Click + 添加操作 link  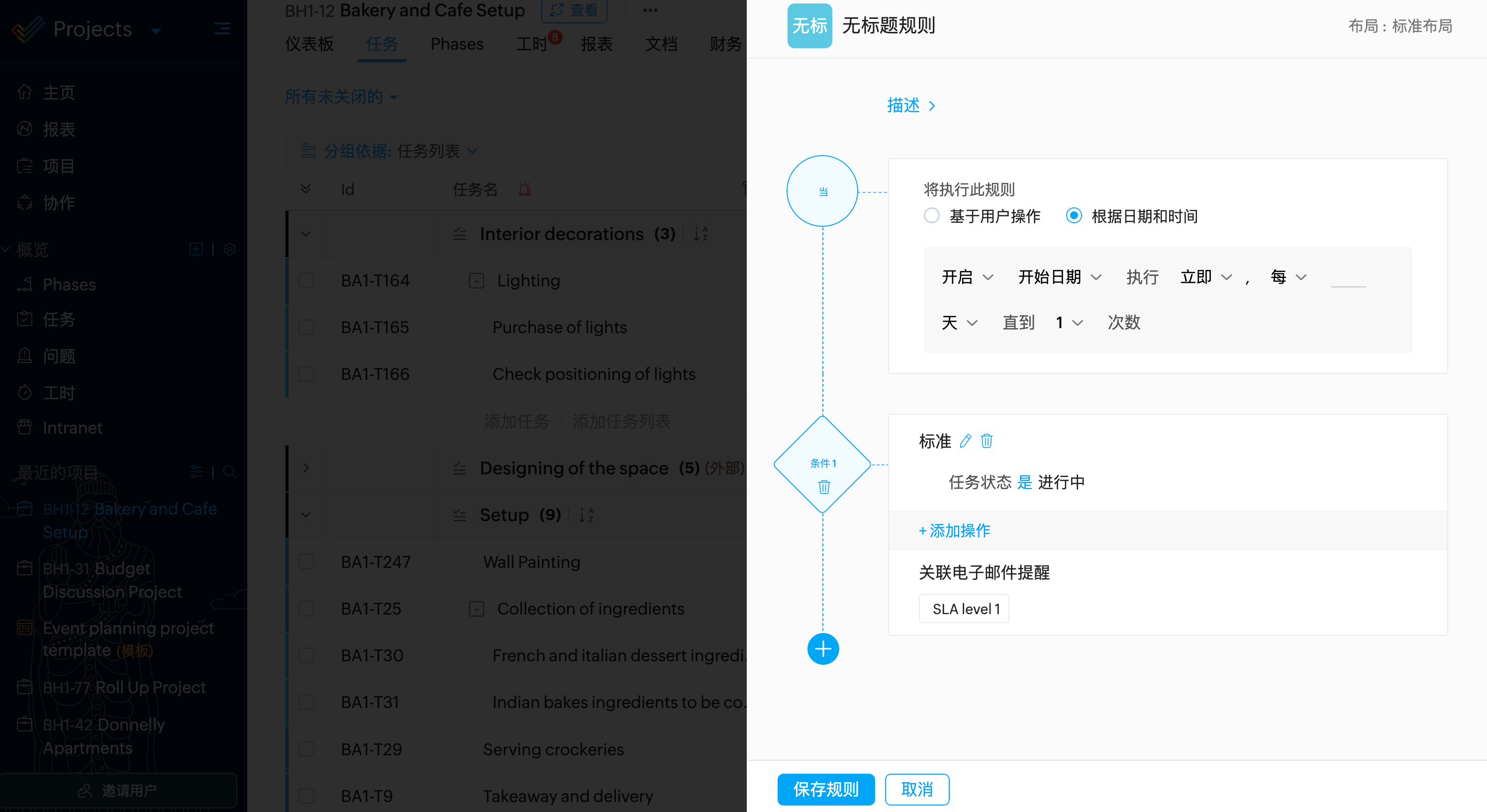[954, 531]
